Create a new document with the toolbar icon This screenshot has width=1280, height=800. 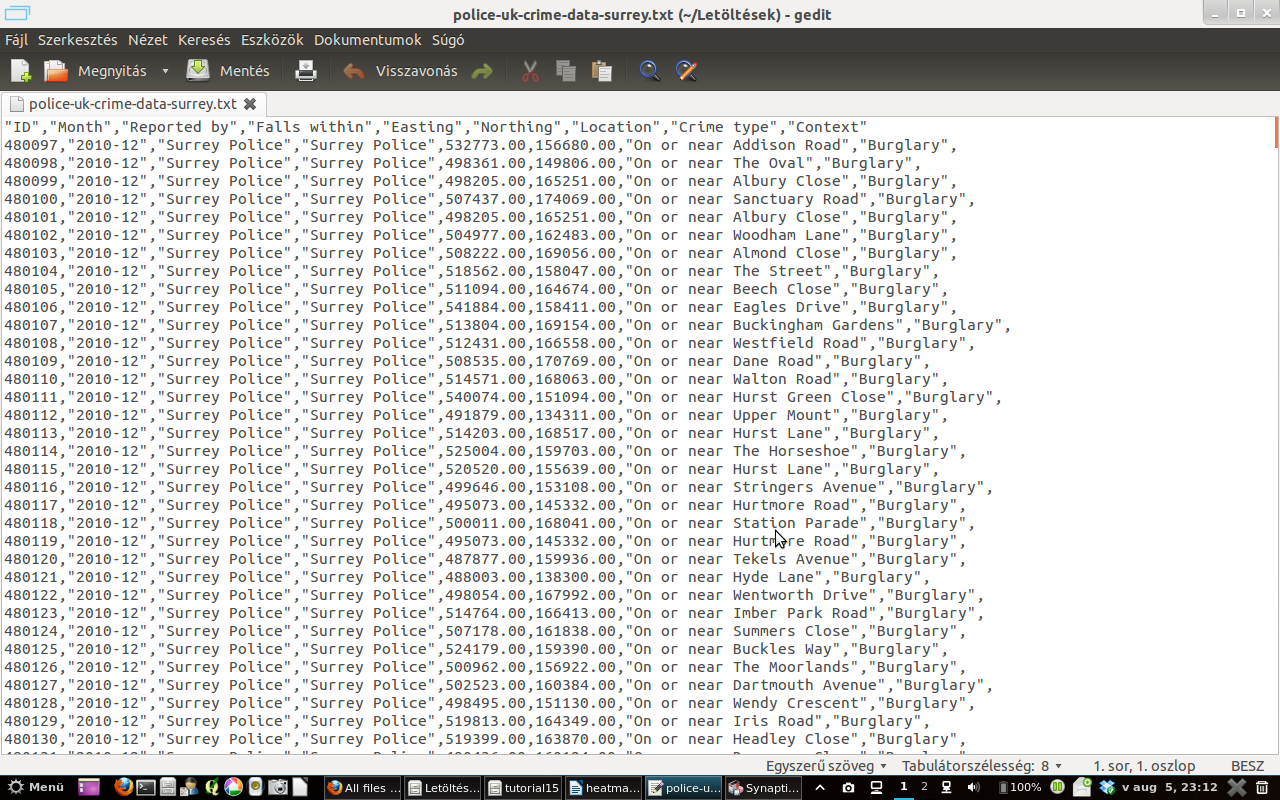[21, 71]
